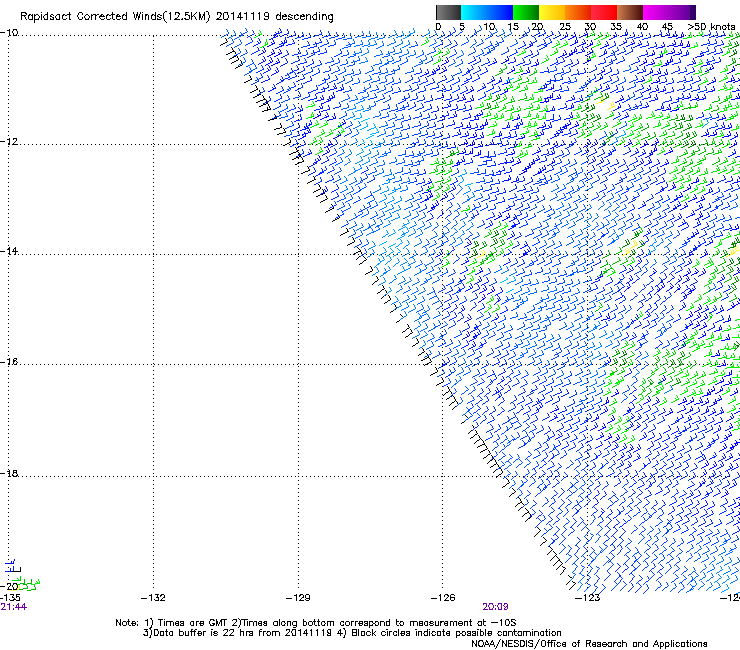
Task: Click the gray 0-5 knots color band
Action: 448,12
